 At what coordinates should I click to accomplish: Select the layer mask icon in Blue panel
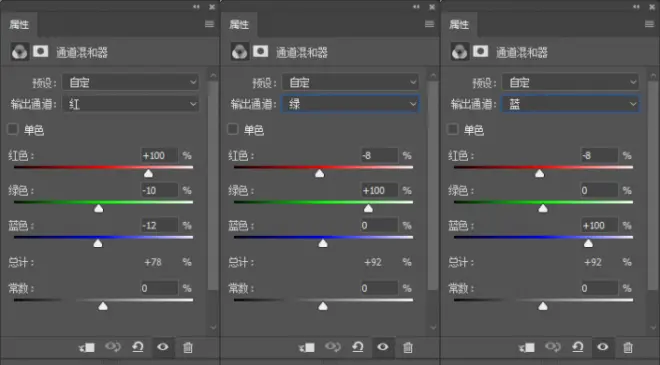tap(481, 51)
